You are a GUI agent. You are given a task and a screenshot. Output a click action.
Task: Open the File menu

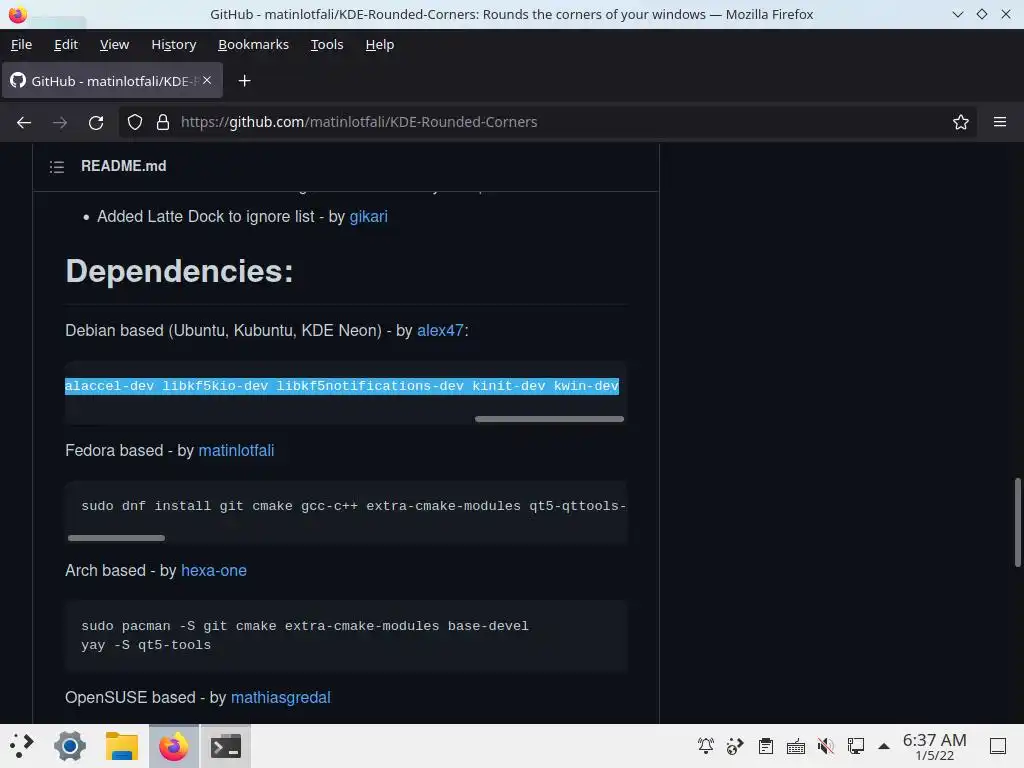click(22, 44)
